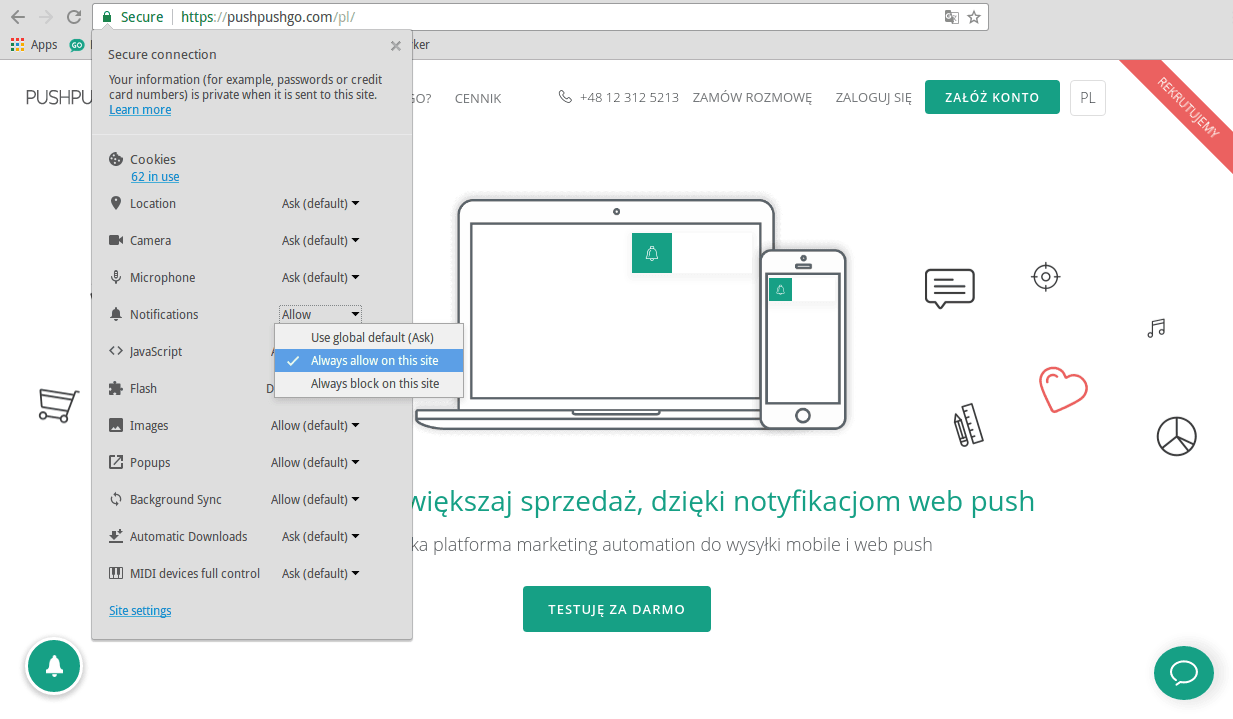Click the Camera icon in permissions list
1233x719 pixels.
pos(116,240)
